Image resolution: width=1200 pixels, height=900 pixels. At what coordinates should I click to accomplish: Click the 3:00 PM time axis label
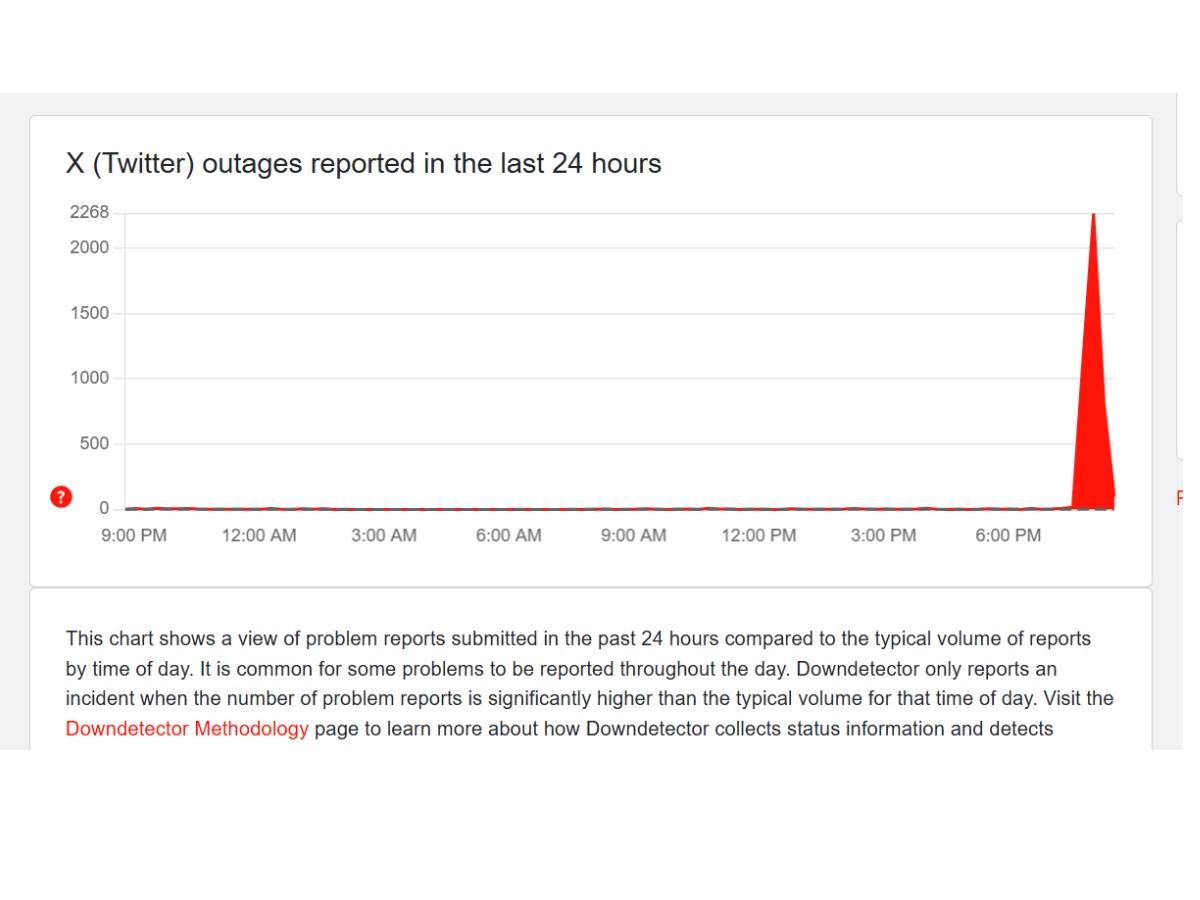tap(883, 535)
